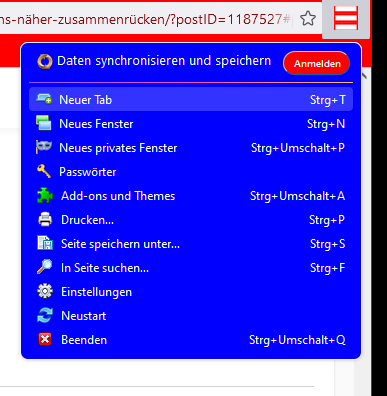The width and height of the screenshot is (387, 396).
Task: Click the red X Beenden icon
Action: click(x=45, y=339)
